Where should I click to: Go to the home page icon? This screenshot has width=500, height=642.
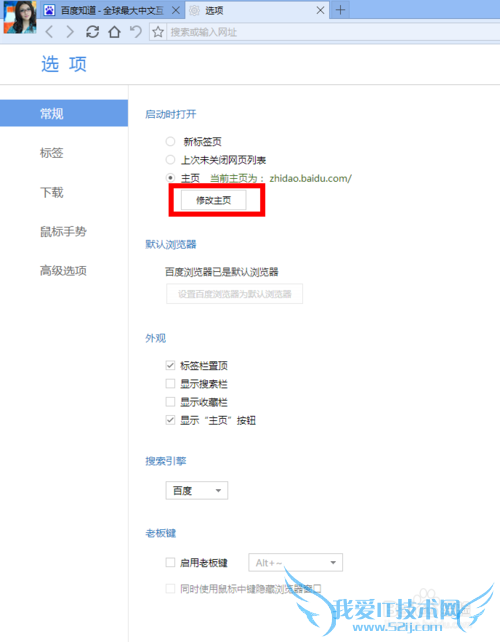pos(114,32)
